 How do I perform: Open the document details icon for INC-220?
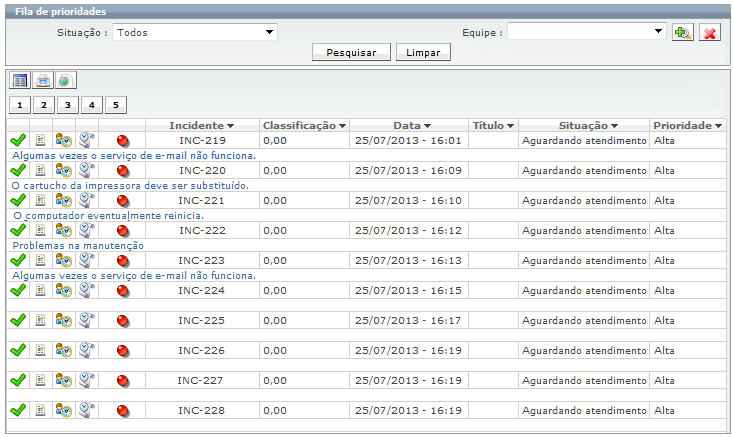pos(41,171)
